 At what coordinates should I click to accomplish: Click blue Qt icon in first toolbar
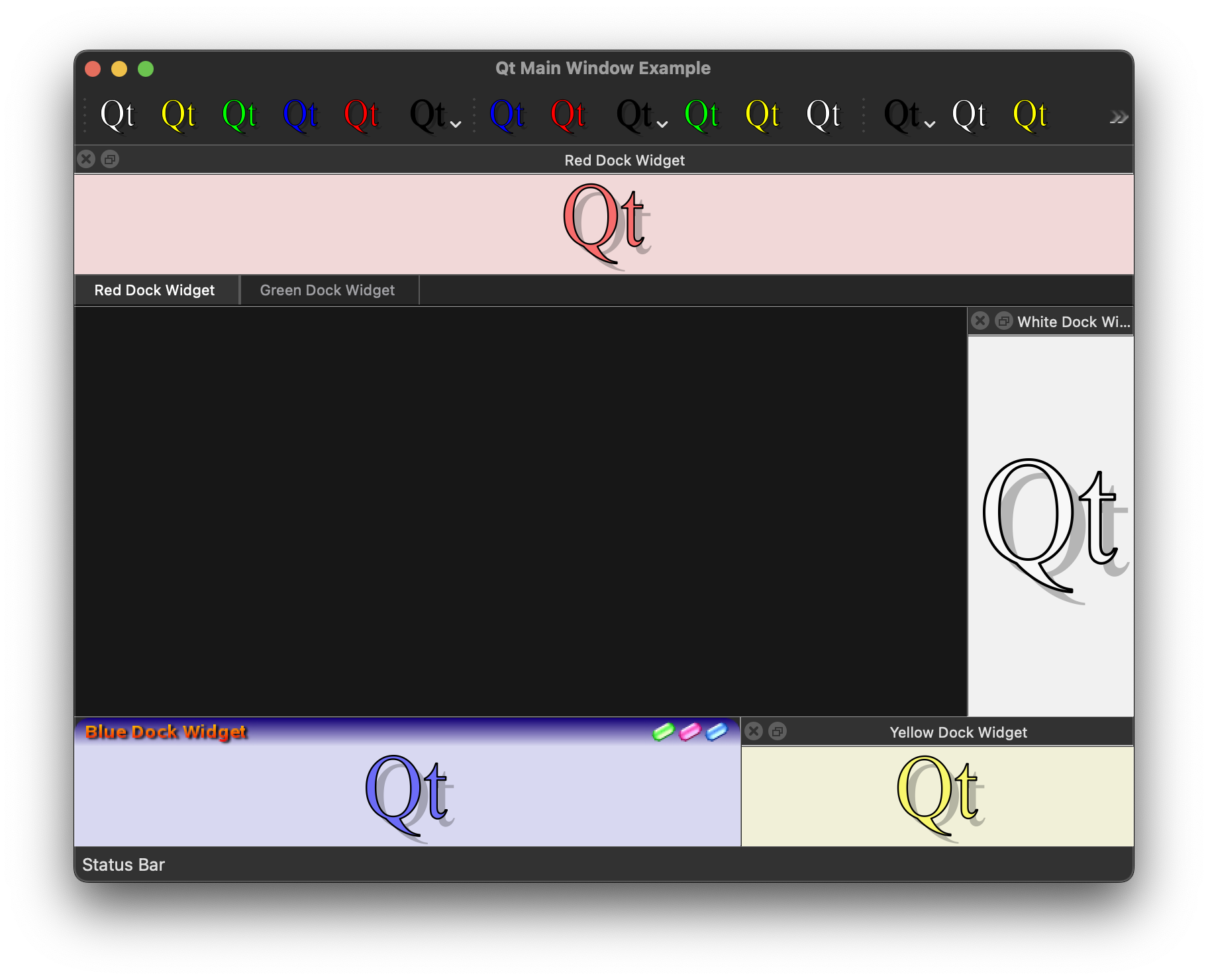click(301, 115)
